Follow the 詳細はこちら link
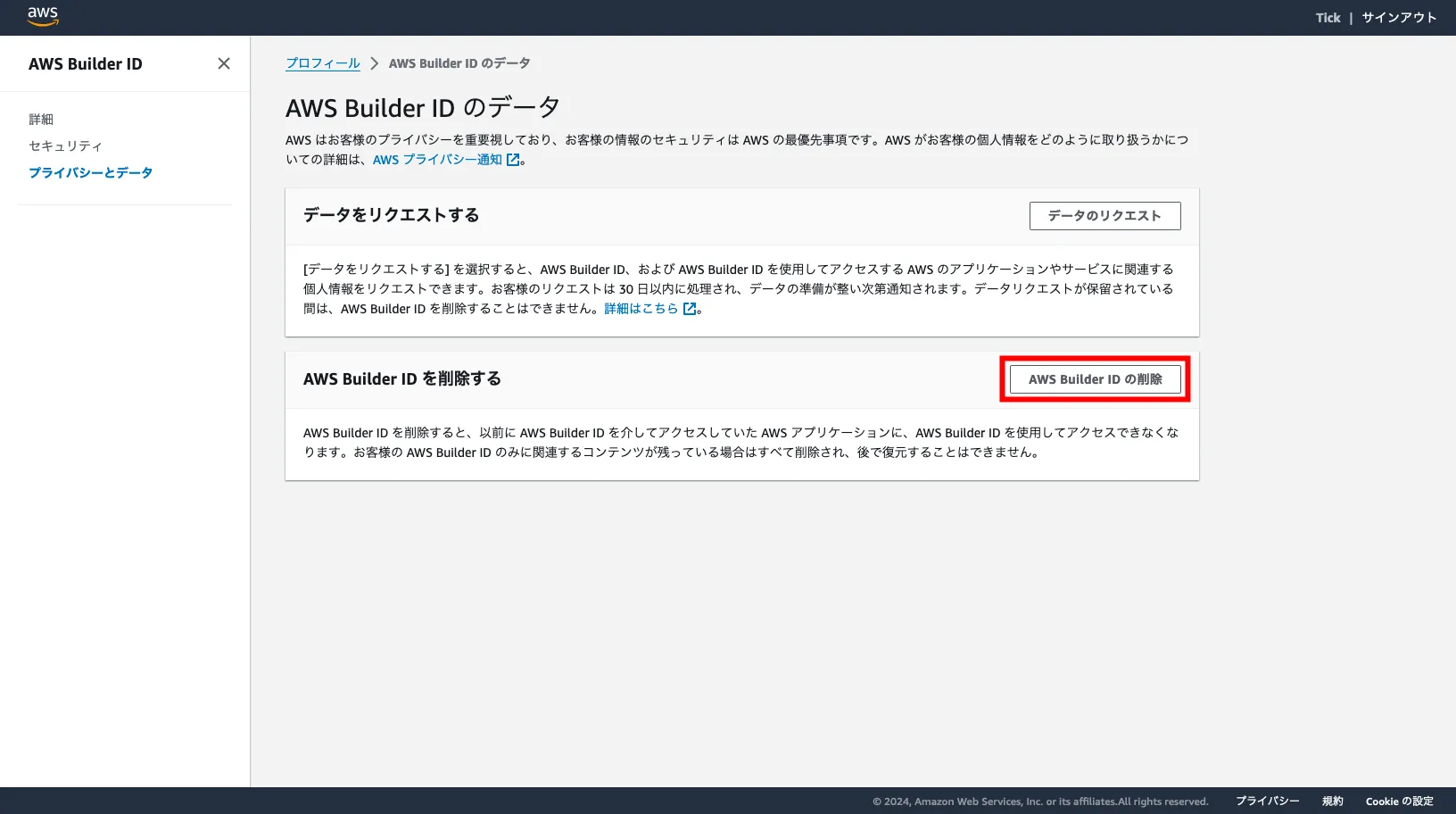The image size is (1456, 814). click(641, 309)
